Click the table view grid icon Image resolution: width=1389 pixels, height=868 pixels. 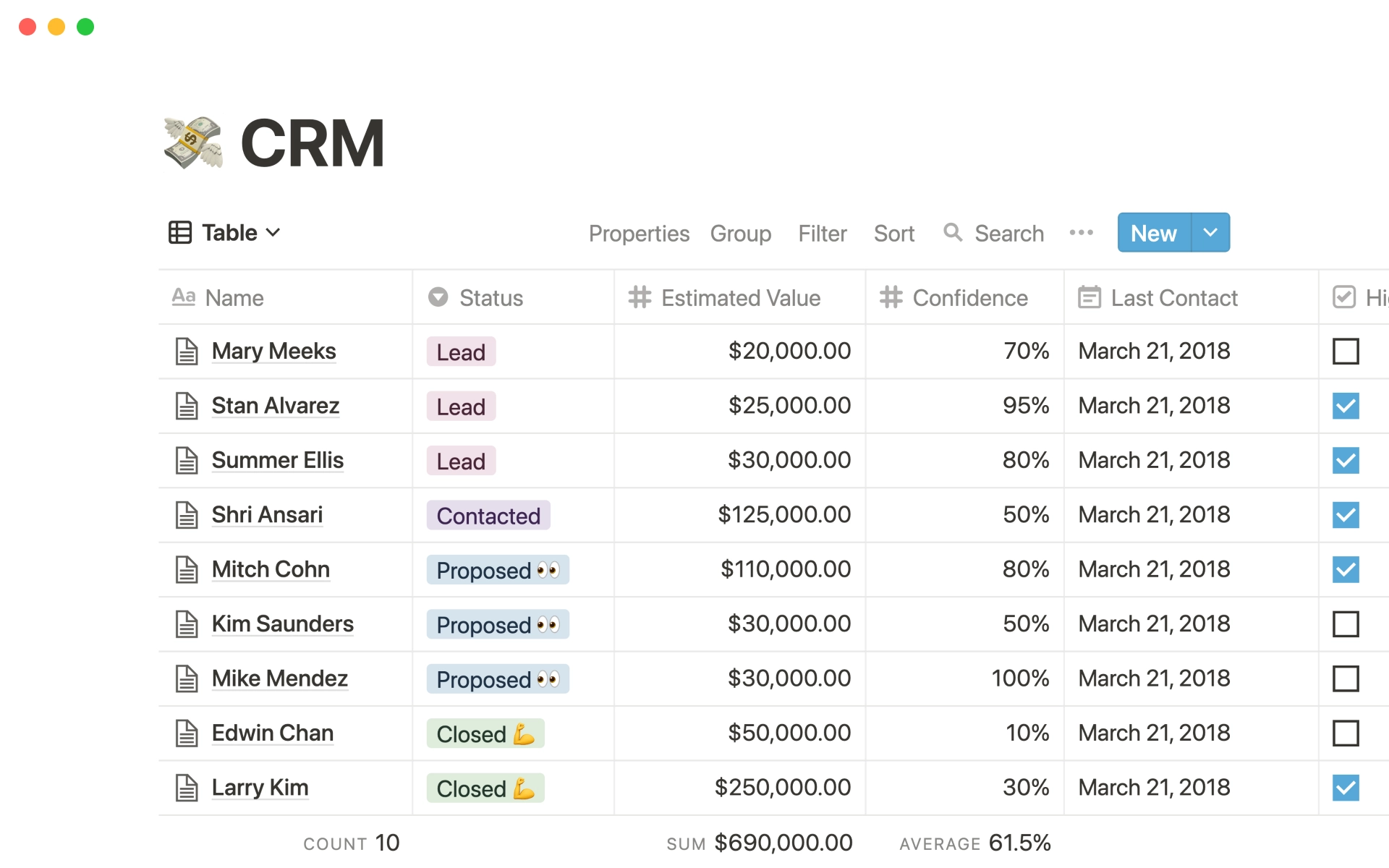(180, 232)
